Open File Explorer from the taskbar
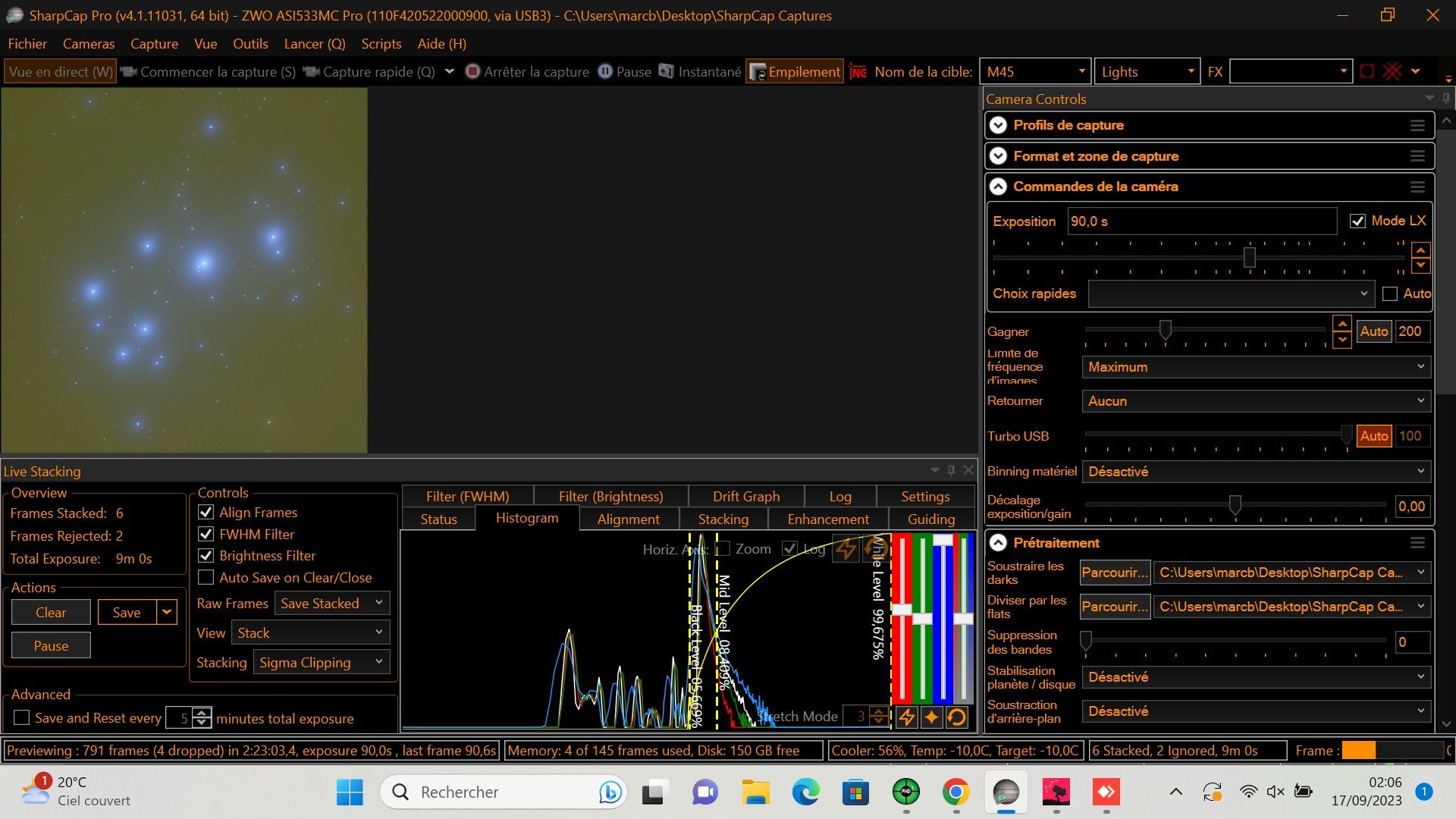This screenshot has width=1456, height=819. (x=755, y=792)
